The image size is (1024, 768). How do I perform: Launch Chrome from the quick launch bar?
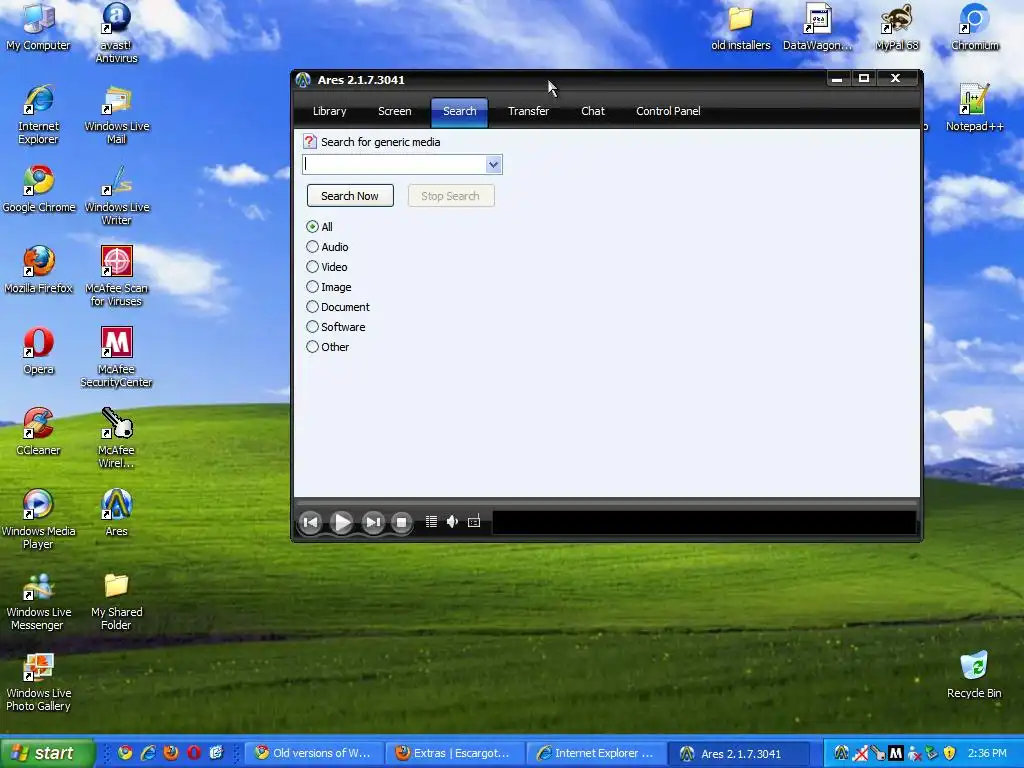(x=125, y=753)
